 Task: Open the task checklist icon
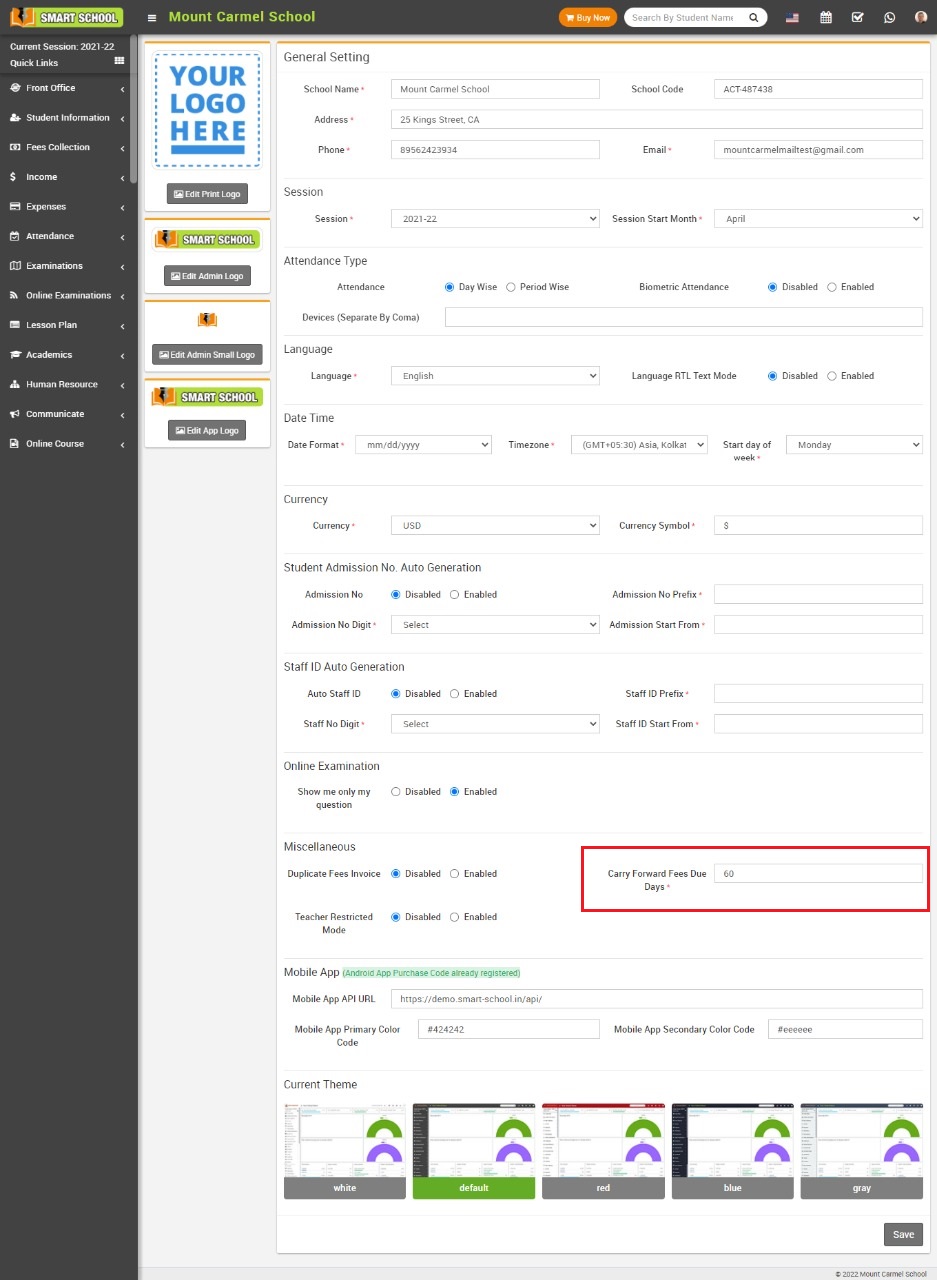(x=857, y=17)
